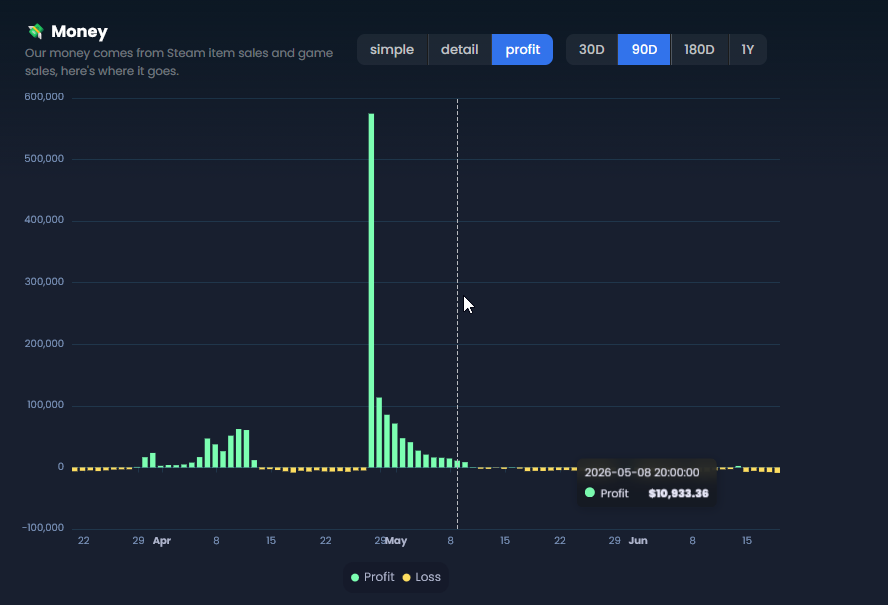Click the 500,000 y-axis label

(44, 159)
